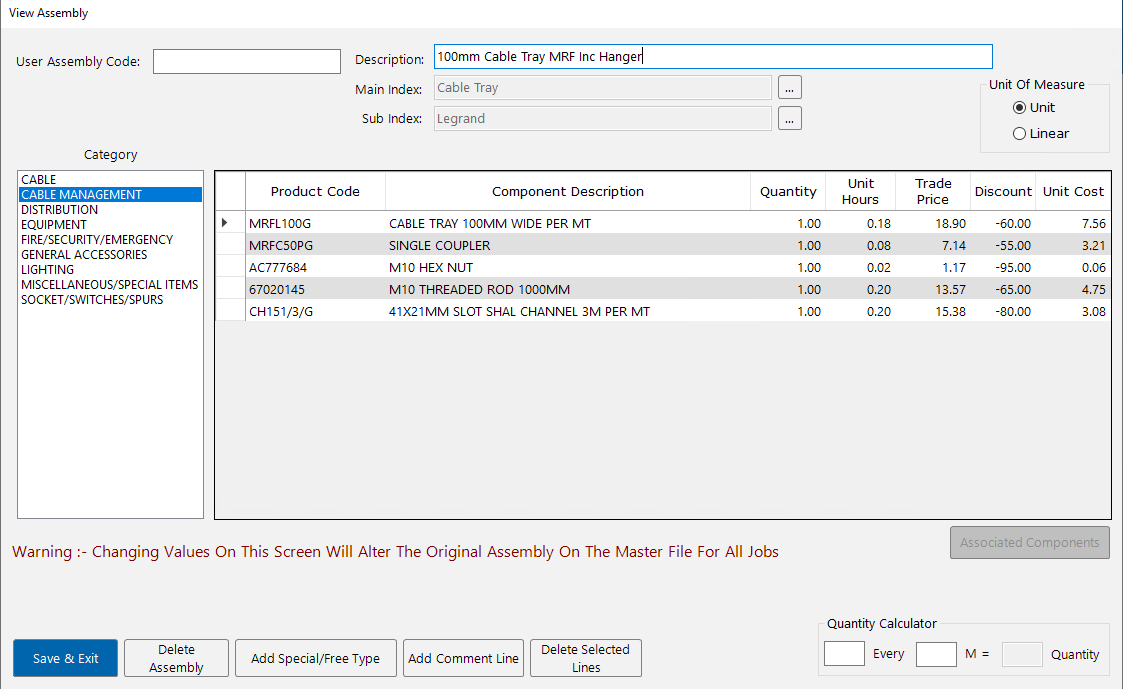
Task: Select the Unit measure option
Action: [1020, 107]
